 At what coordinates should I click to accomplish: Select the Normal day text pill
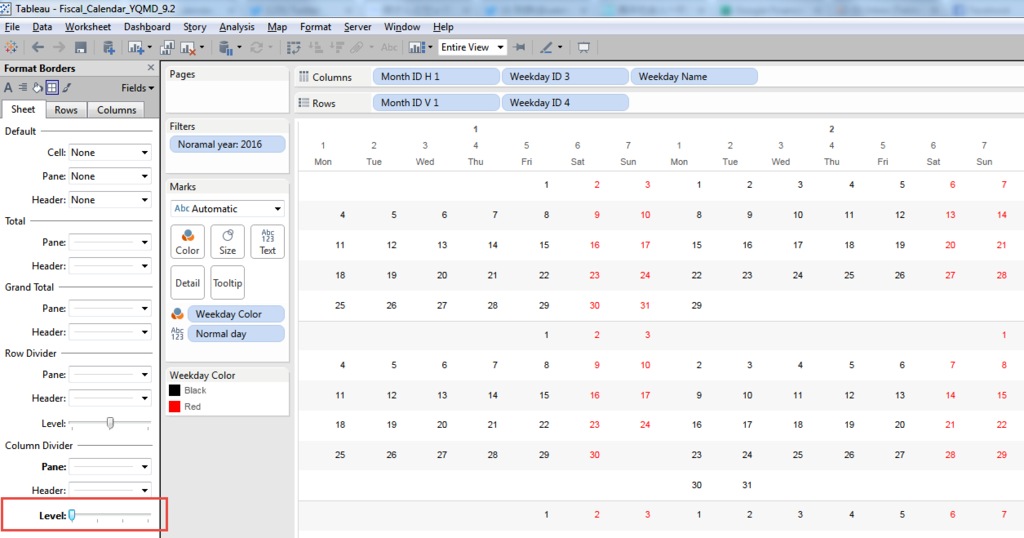click(x=236, y=334)
